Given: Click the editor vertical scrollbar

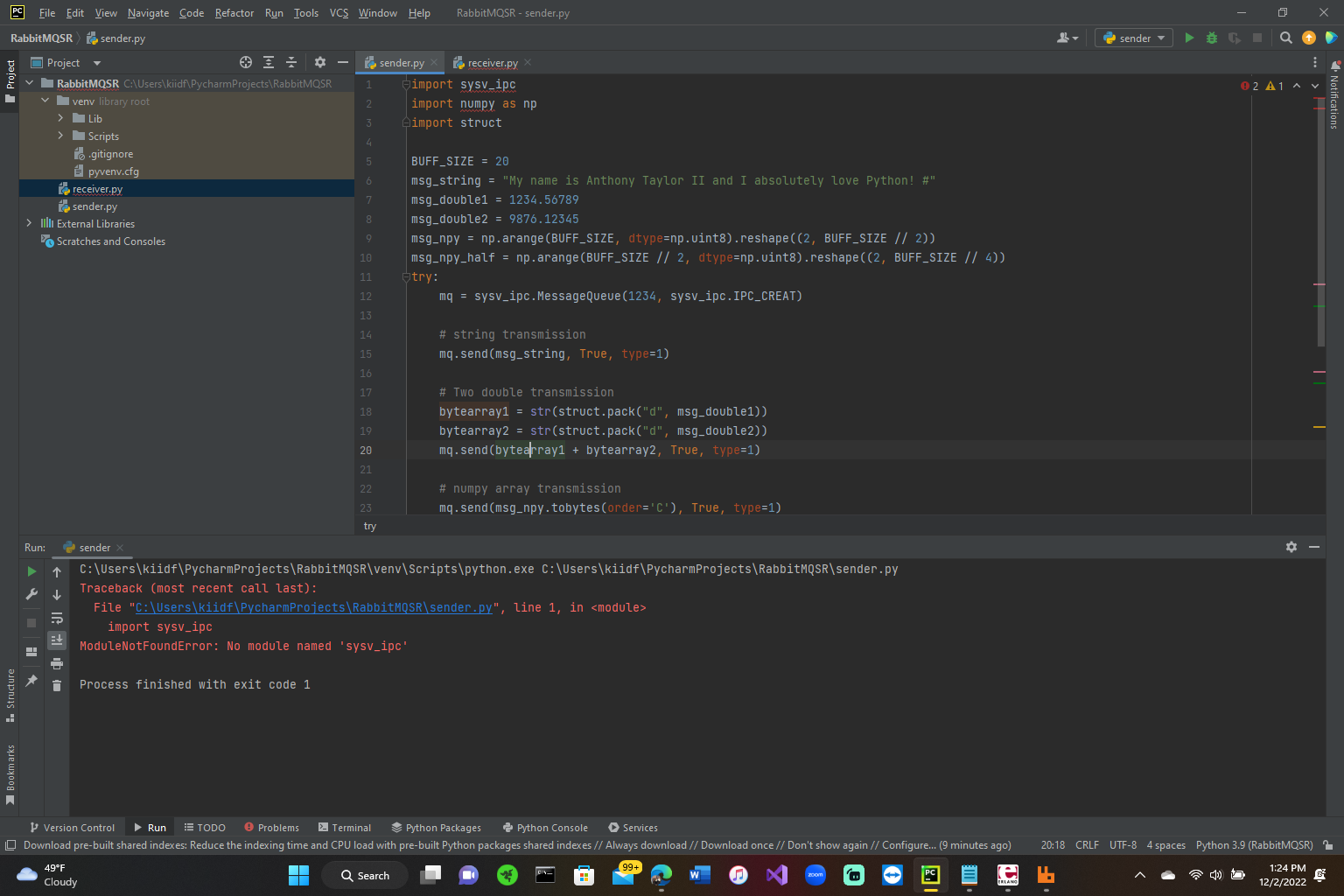Looking at the screenshot, I should pyautogui.click(x=1320, y=223).
